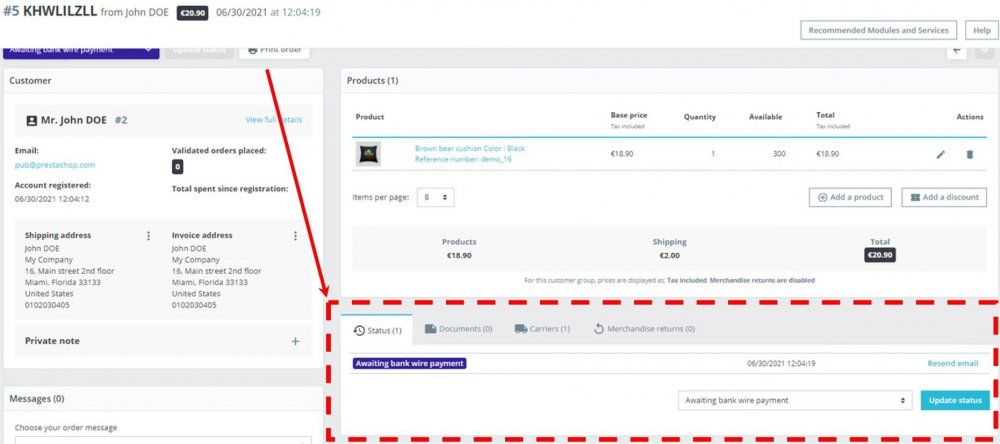This screenshot has width=1000, height=444.
Task: Open Recommended Modules and Services
Action: click(879, 30)
